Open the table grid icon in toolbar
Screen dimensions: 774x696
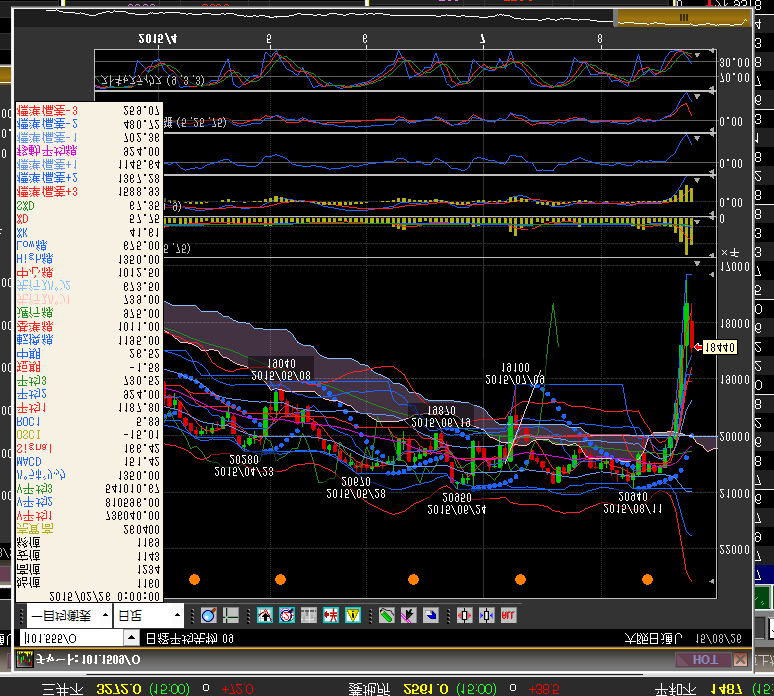(309, 615)
